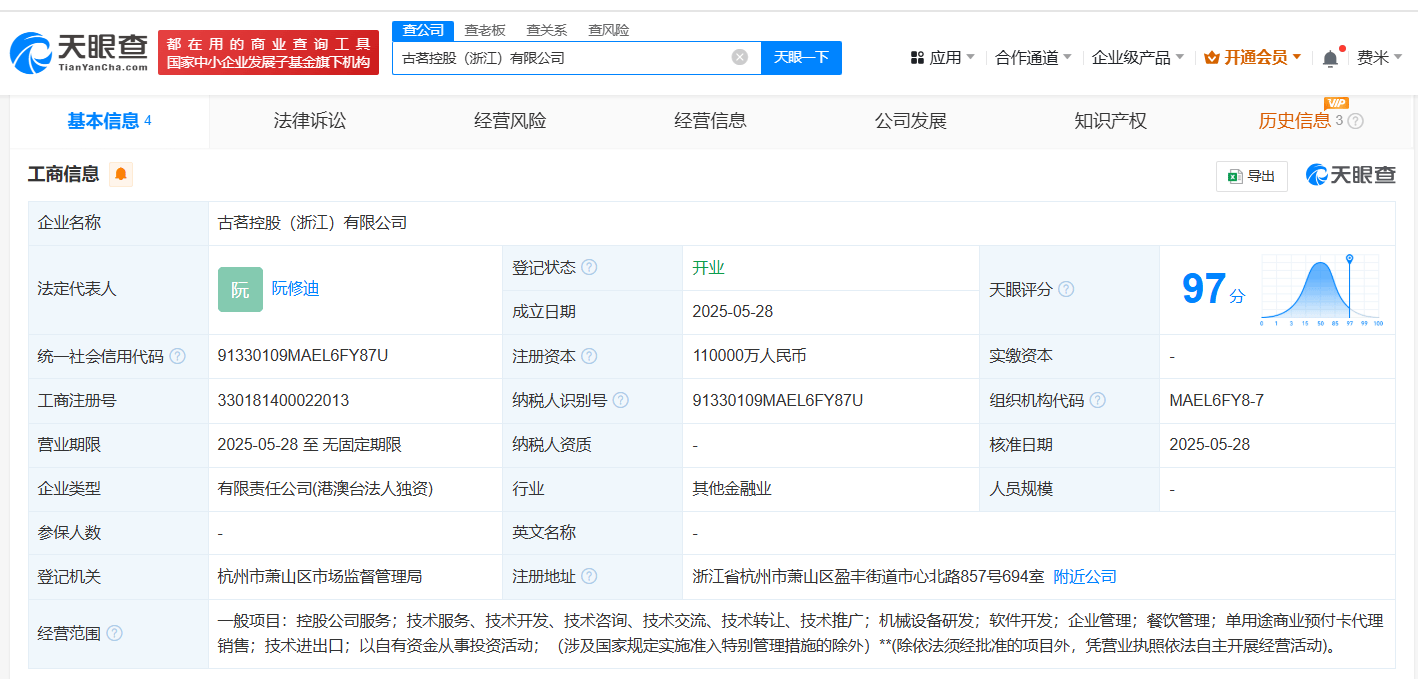Screen dimensions: 1418x679
Task: Click the 97分 TianYan score
Action: pyautogui.click(x=1214, y=289)
